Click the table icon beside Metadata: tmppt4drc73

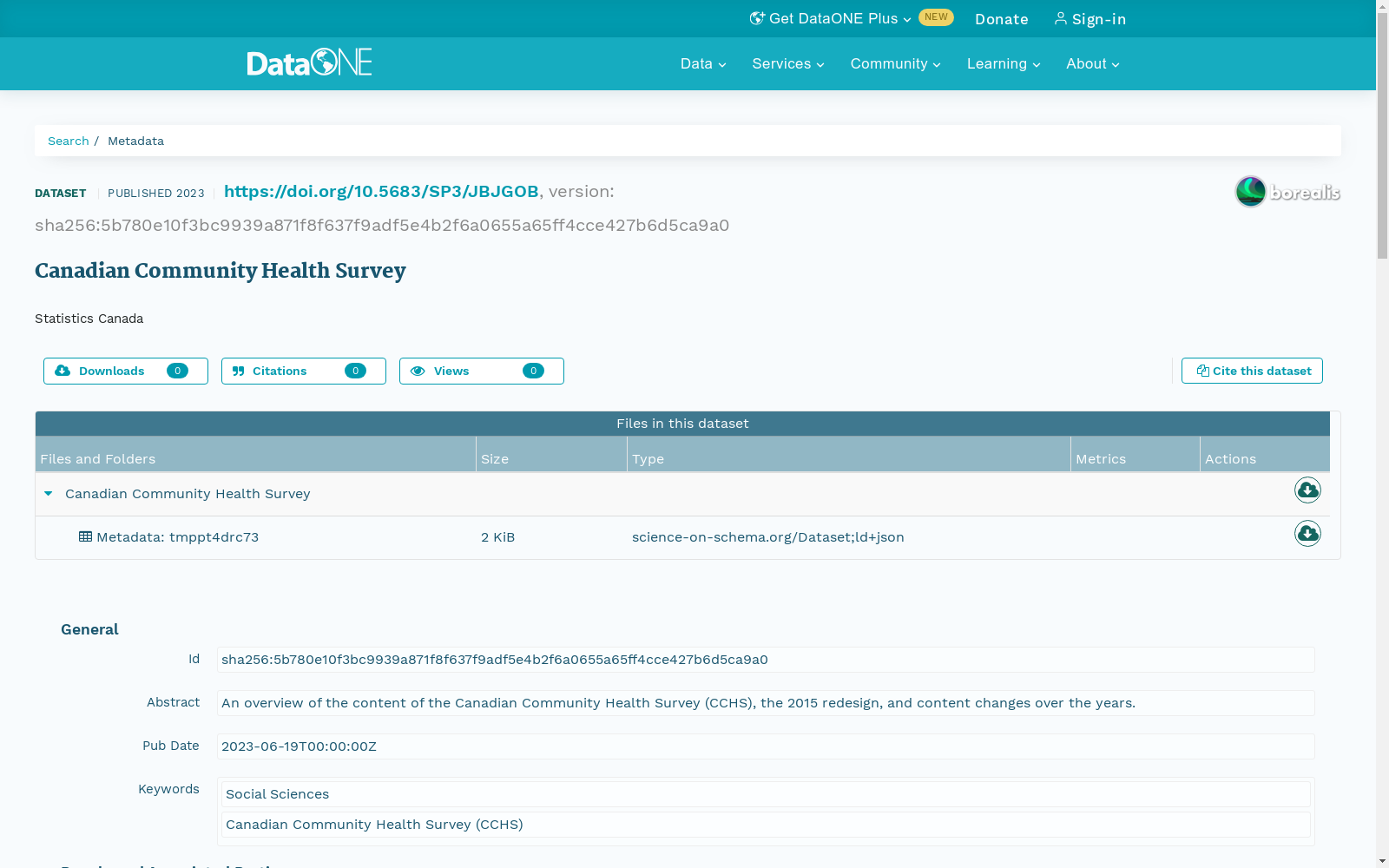point(85,536)
